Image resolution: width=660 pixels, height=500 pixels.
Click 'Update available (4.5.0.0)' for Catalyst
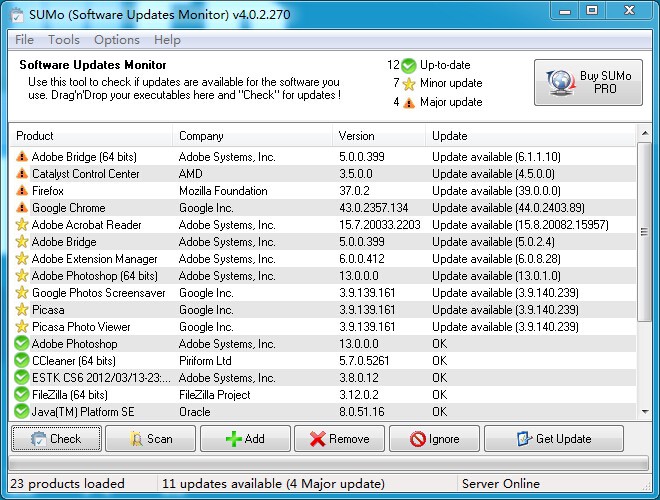493,173
